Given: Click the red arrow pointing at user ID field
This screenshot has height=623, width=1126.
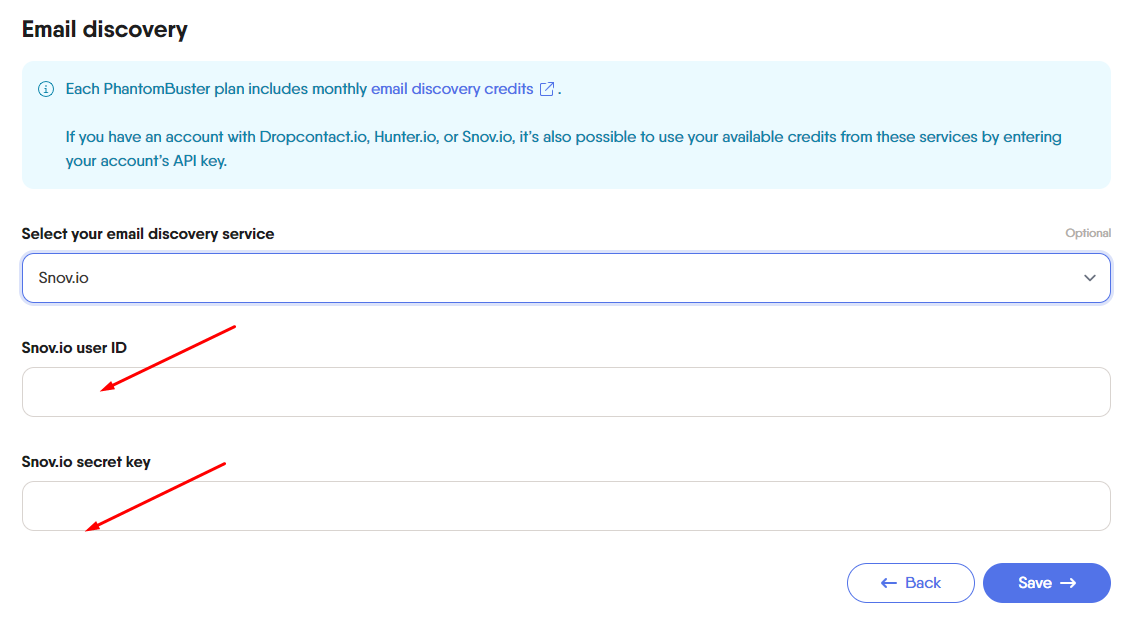Looking at the screenshot, I should [167, 358].
